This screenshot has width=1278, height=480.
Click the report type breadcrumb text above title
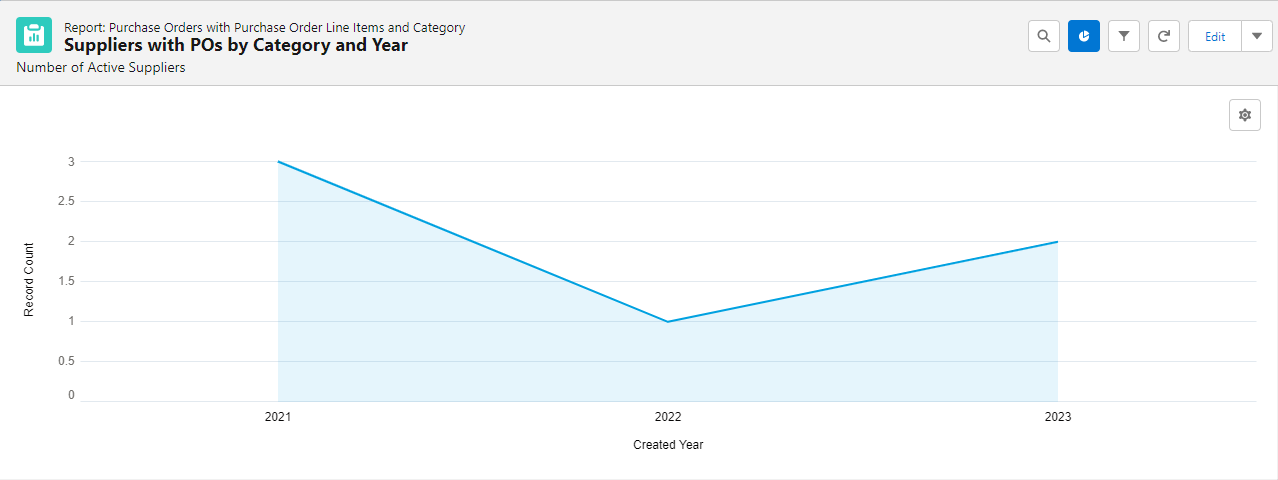(x=264, y=28)
